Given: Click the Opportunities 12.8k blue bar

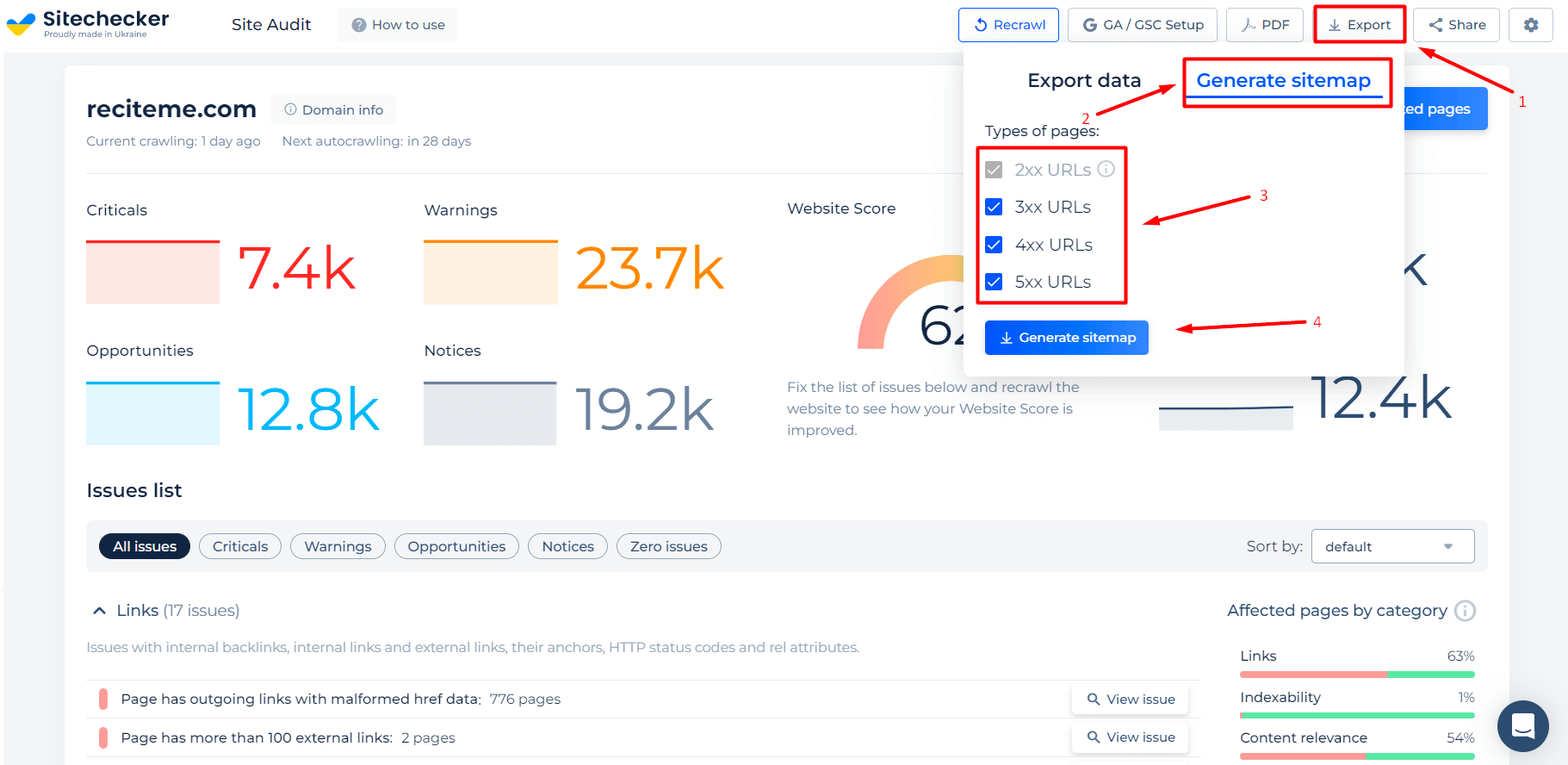Looking at the screenshot, I should (153, 414).
